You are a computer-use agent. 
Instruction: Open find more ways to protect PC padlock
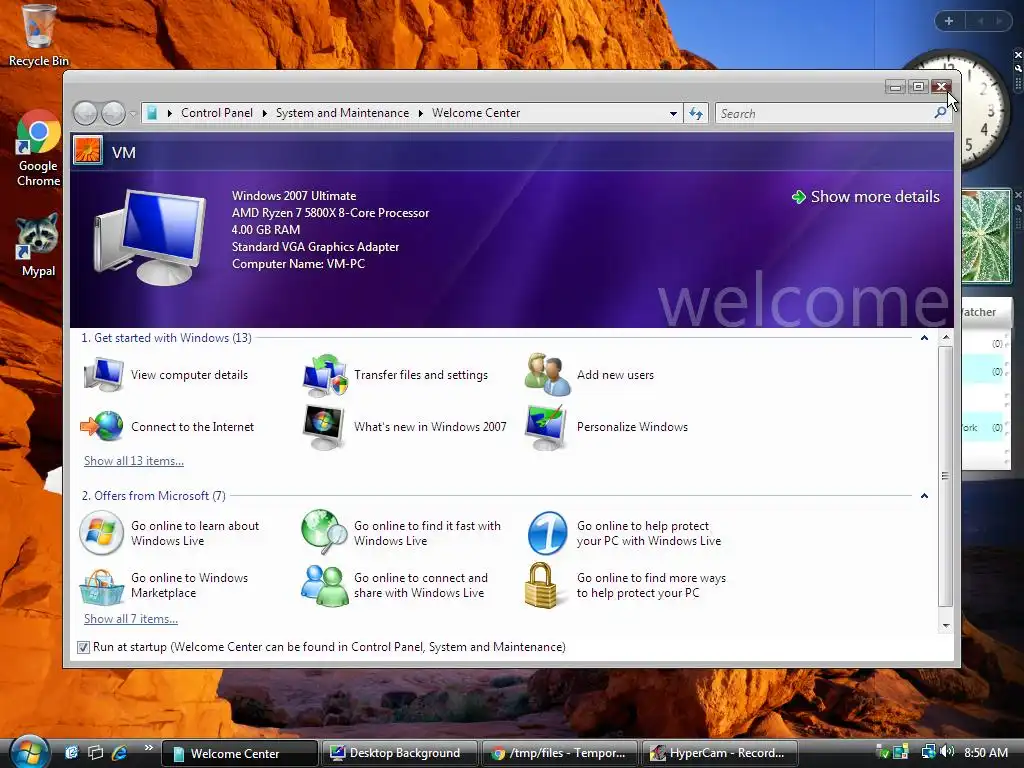coord(541,585)
